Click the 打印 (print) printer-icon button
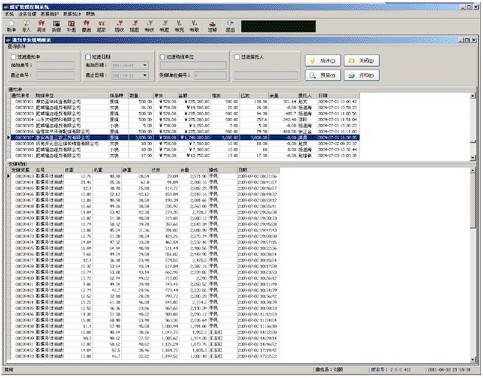 [361, 75]
